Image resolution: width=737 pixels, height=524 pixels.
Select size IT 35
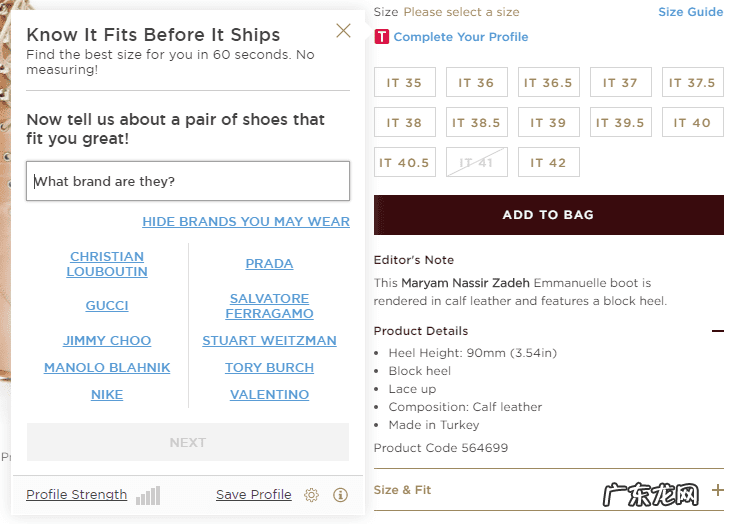point(404,83)
